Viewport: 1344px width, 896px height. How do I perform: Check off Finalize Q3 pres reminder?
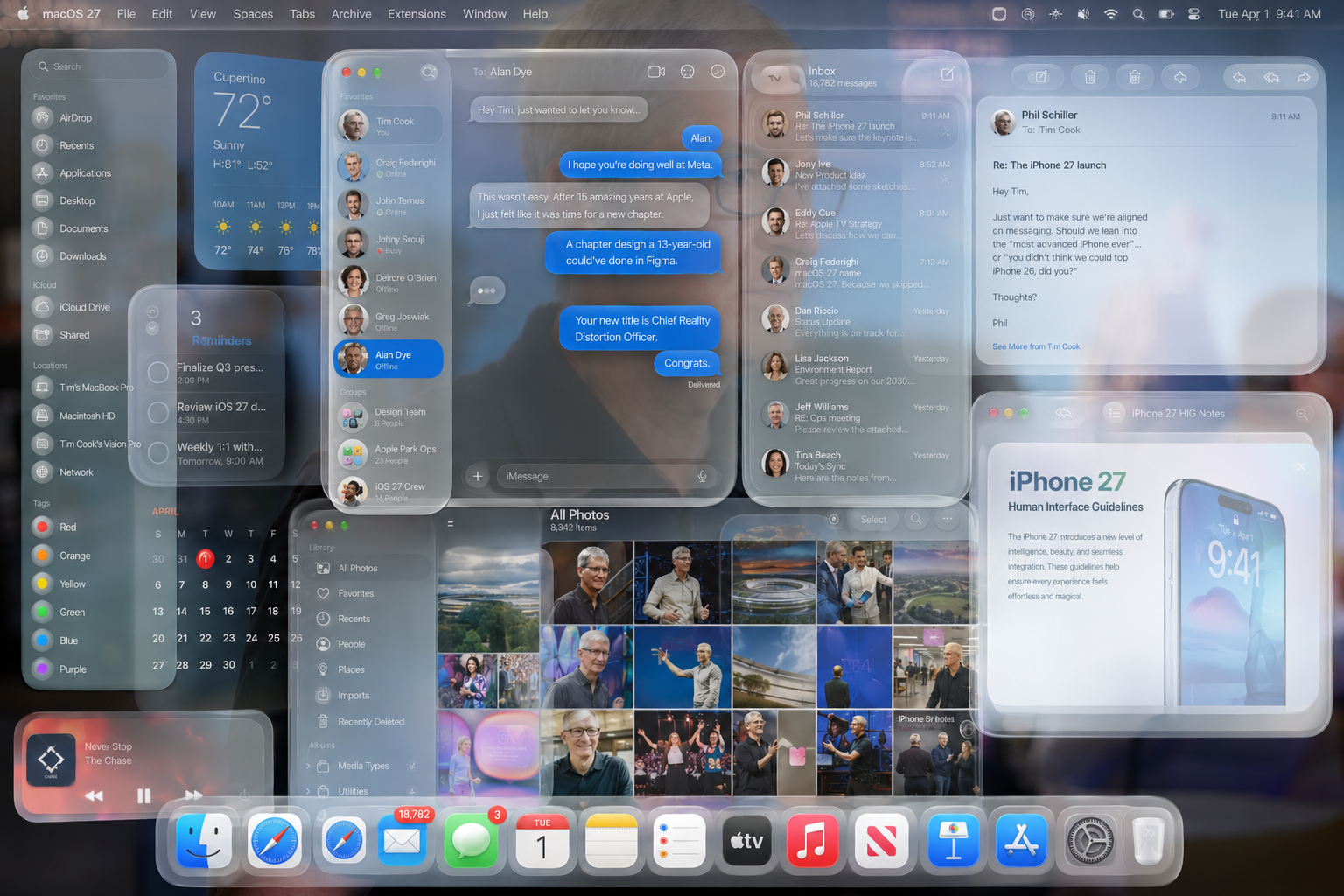[158, 373]
